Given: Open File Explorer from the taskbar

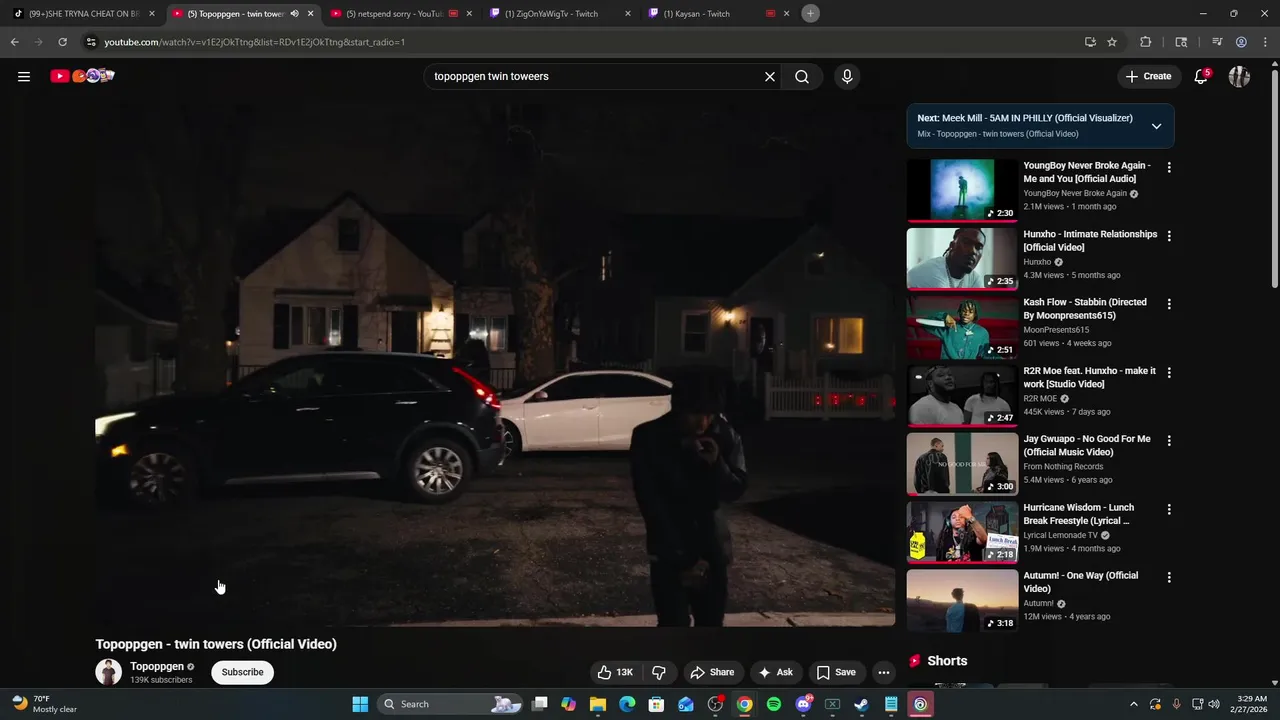Looking at the screenshot, I should 598,704.
